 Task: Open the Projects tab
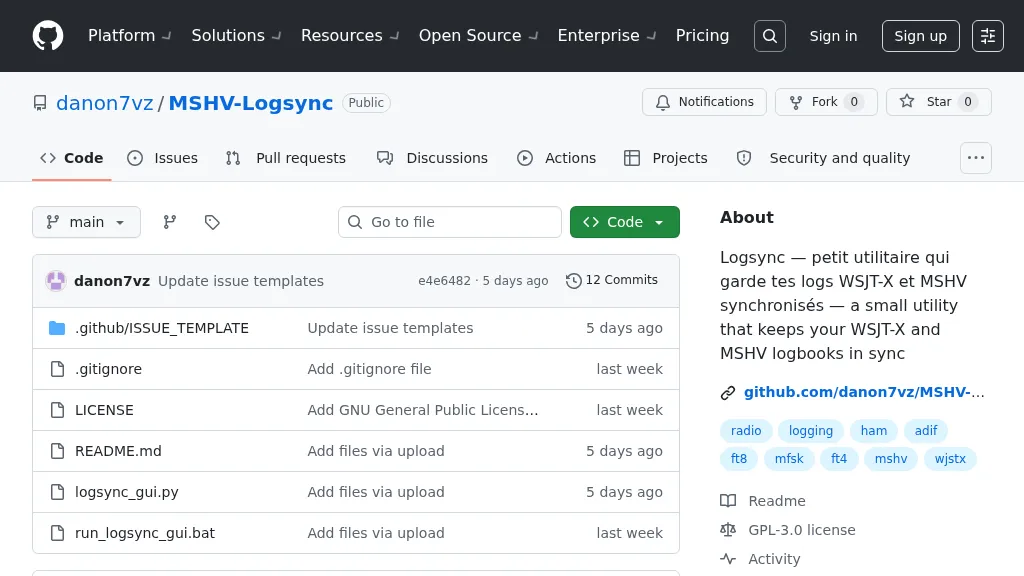click(665, 158)
